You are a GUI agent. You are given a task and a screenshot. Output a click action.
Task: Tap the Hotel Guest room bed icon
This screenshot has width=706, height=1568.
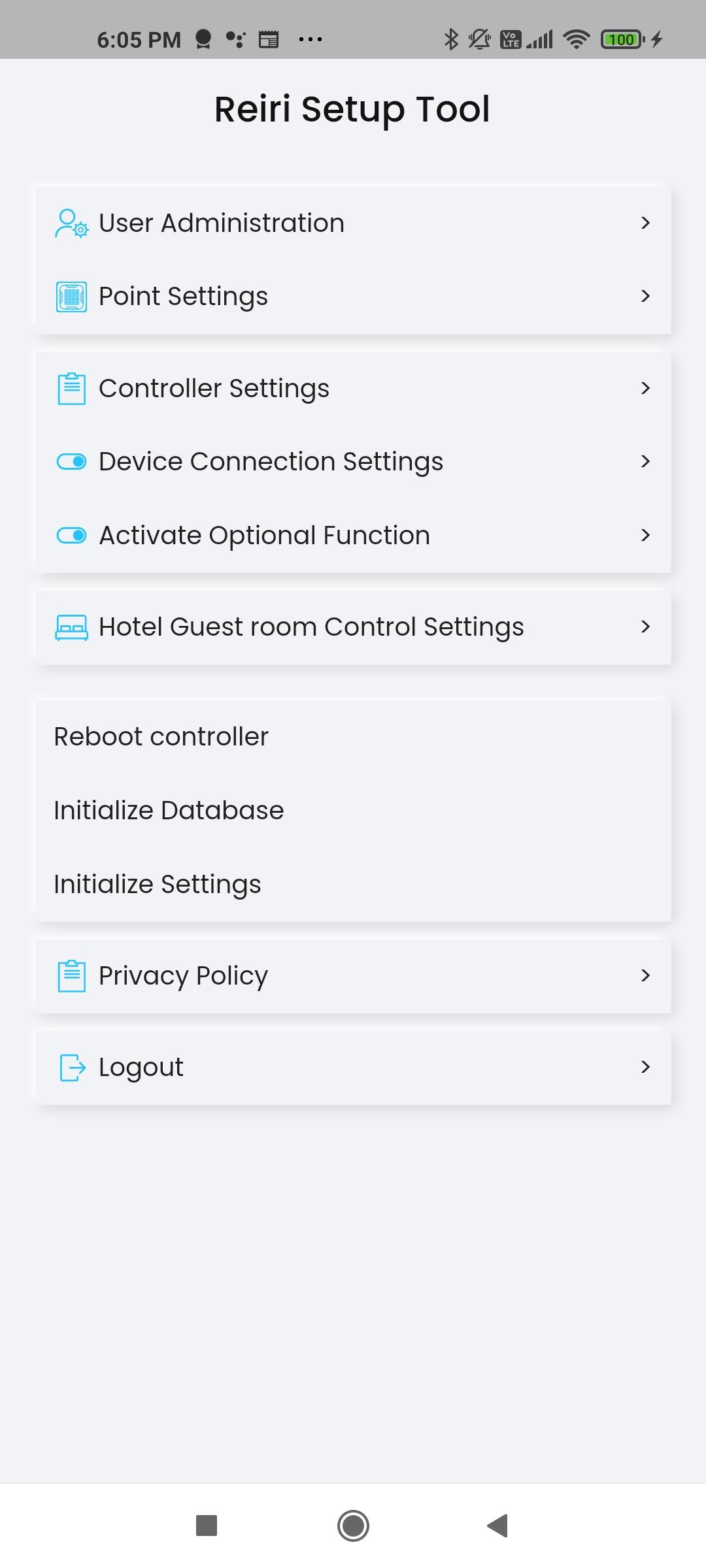click(x=71, y=627)
